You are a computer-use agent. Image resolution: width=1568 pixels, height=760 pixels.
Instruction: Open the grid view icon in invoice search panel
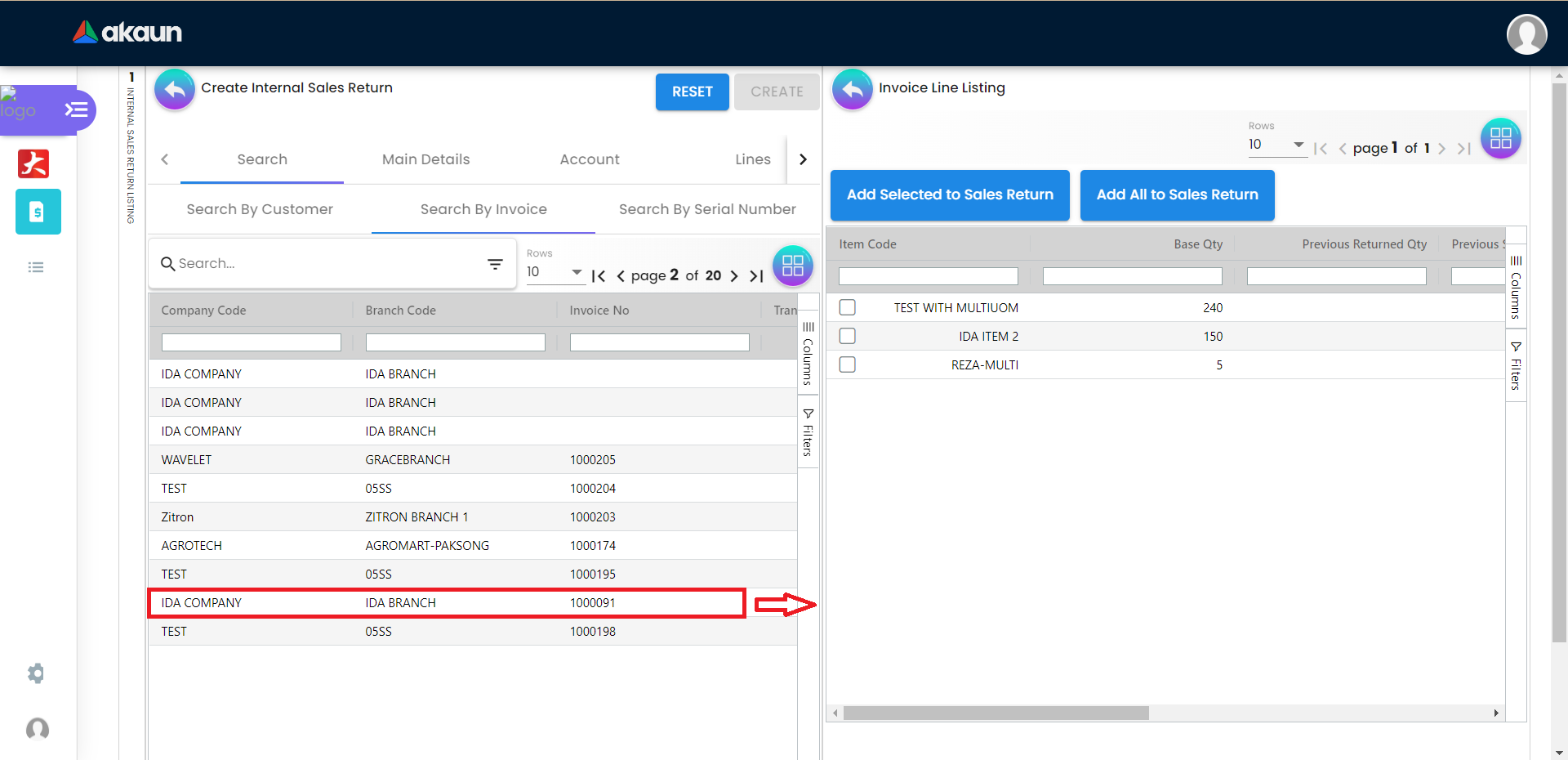(x=792, y=266)
